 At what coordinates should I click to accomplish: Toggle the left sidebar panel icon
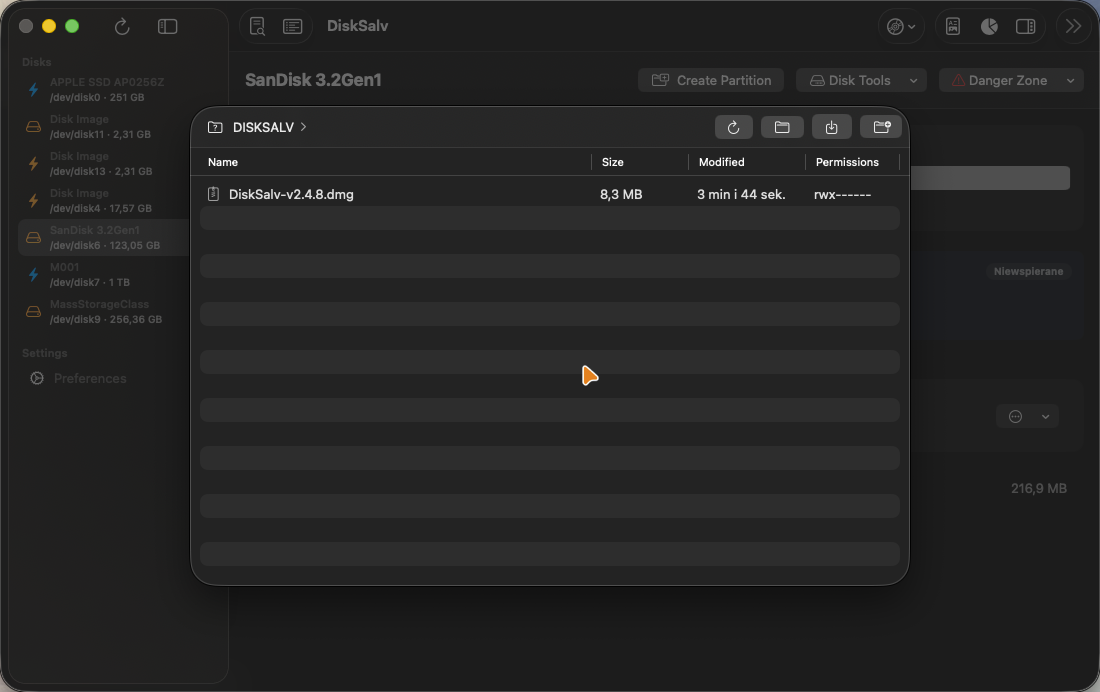[x=168, y=27]
